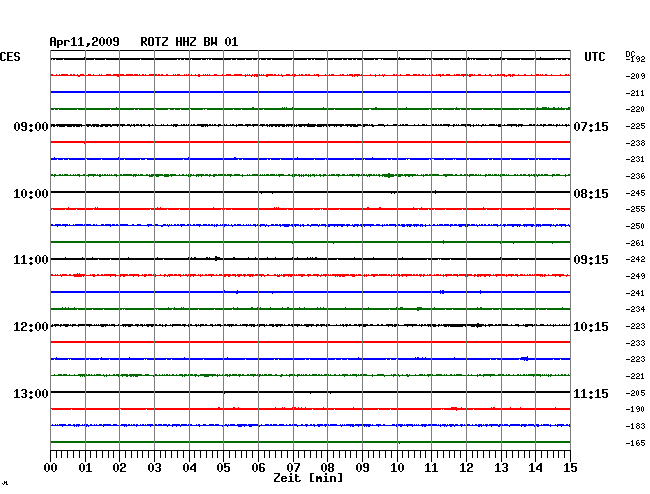Click the x-axis minute label 14
650x494 pixels.
click(x=535, y=468)
